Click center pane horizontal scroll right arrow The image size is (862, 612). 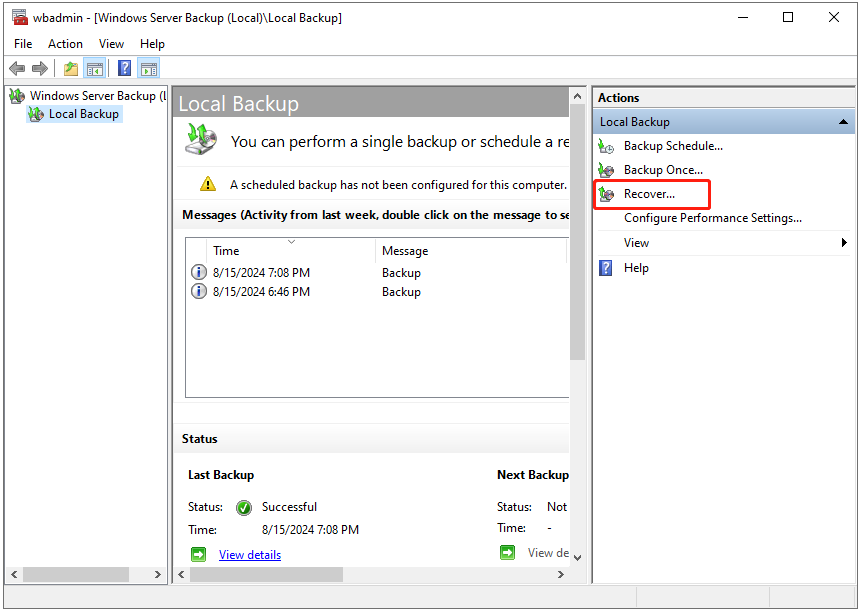click(560, 575)
